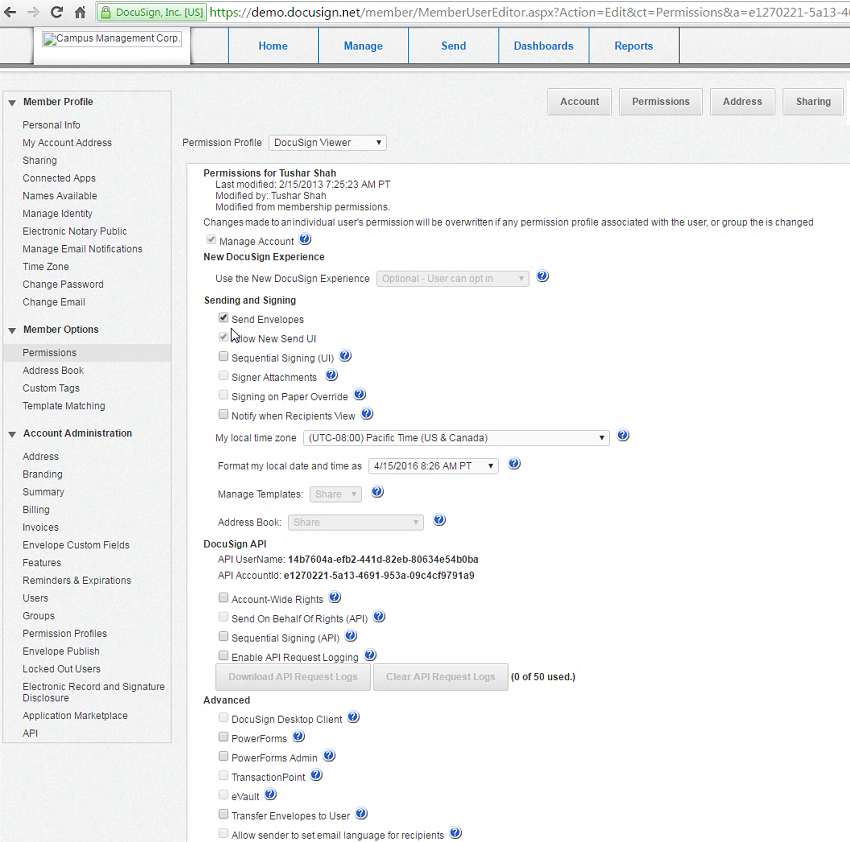The height and width of the screenshot is (842, 850).
Task: Open help for Manage Account permission
Action: (305, 239)
